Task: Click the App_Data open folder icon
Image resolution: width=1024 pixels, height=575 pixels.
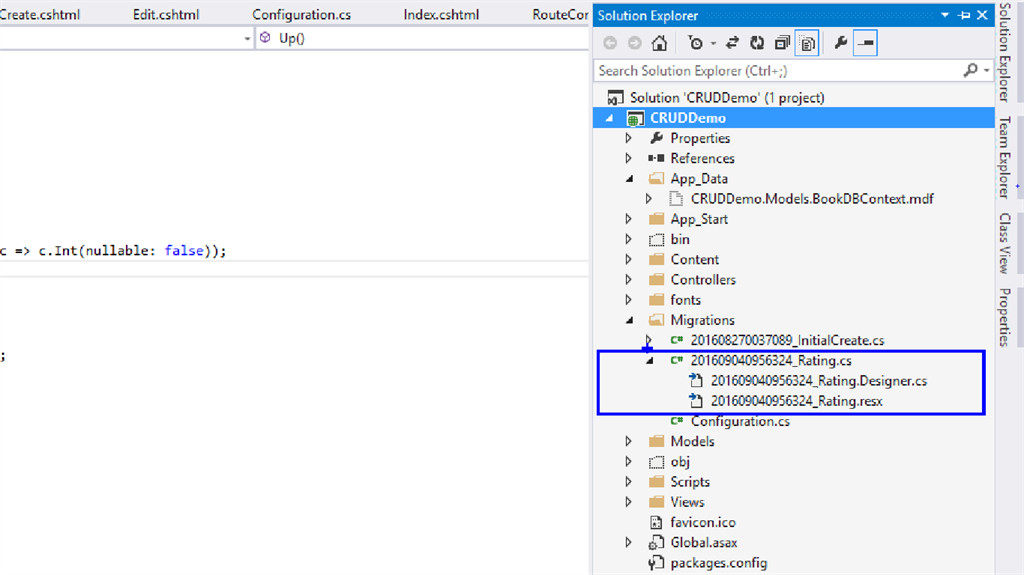Action: (x=656, y=178)
